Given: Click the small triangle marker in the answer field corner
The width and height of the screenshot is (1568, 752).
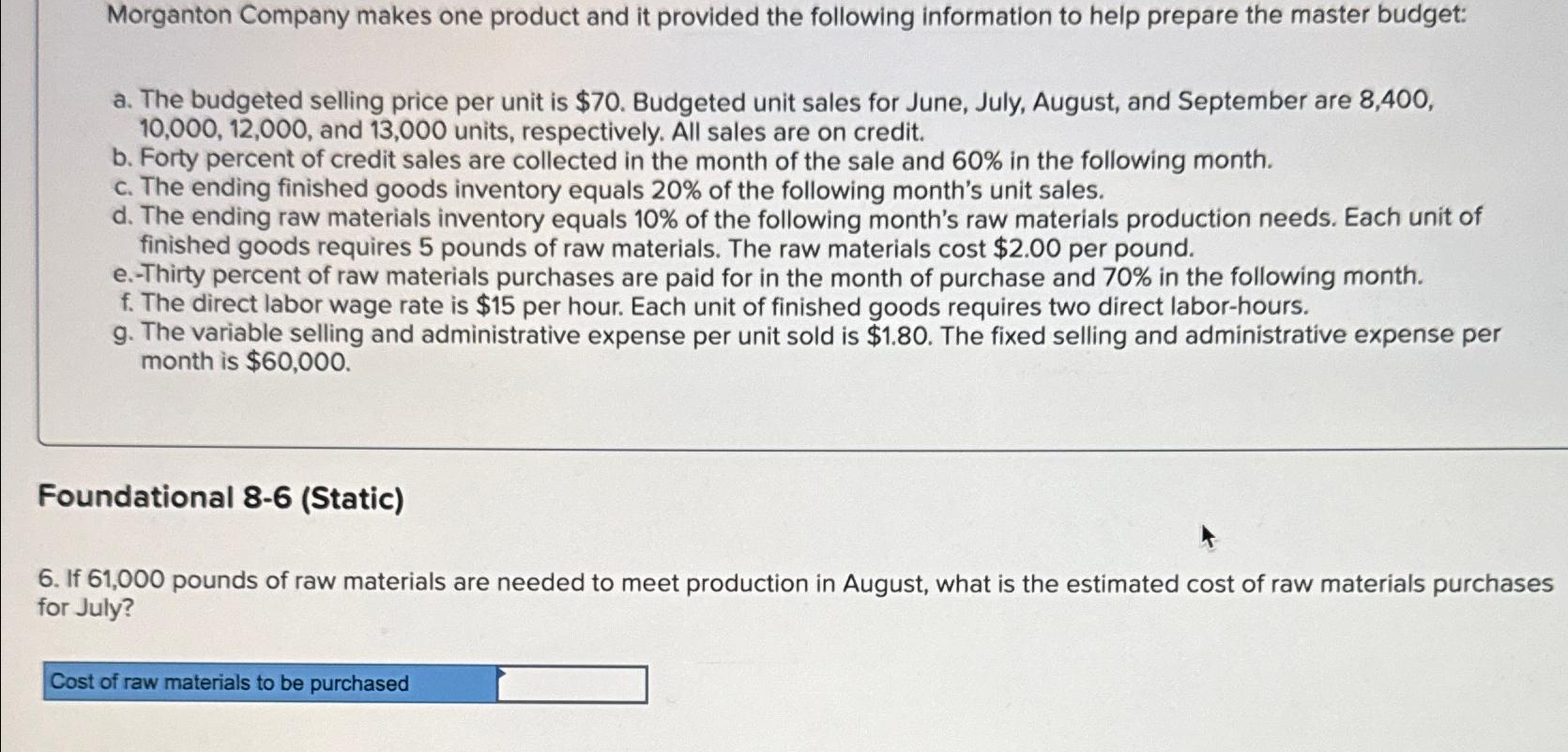Looking at the screenshot, I should pyautogui.click(x=502, y=672).
